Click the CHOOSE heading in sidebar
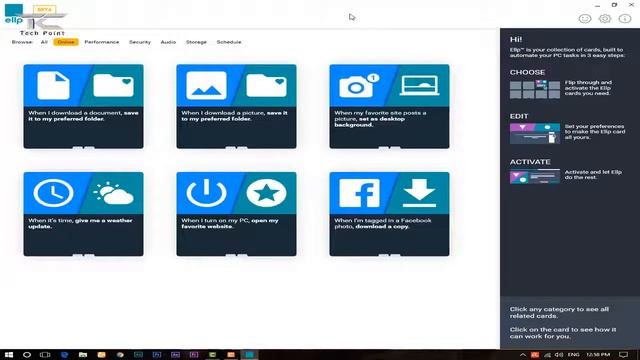Viewport: 640px width, 360px height. coord(527,72)
